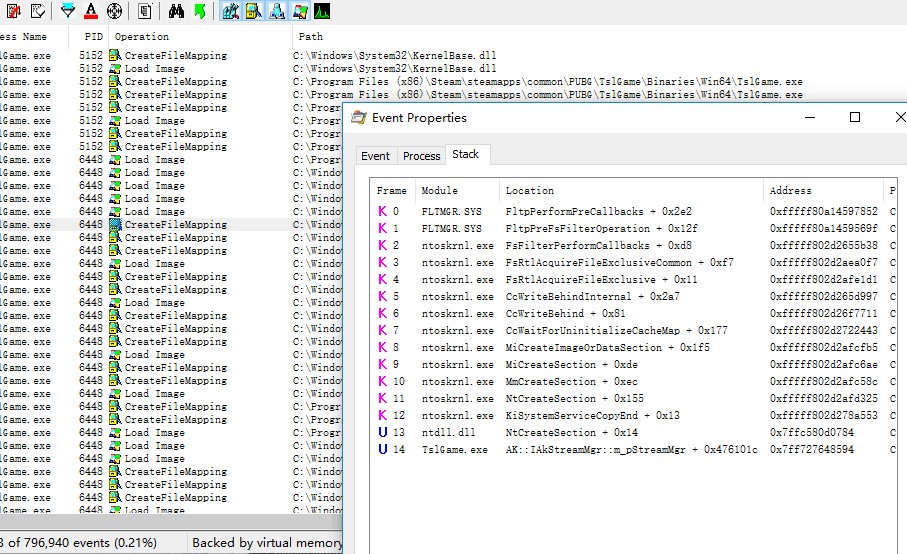Click the Find binoculars icon
The image size is (907, 554).
176,11
